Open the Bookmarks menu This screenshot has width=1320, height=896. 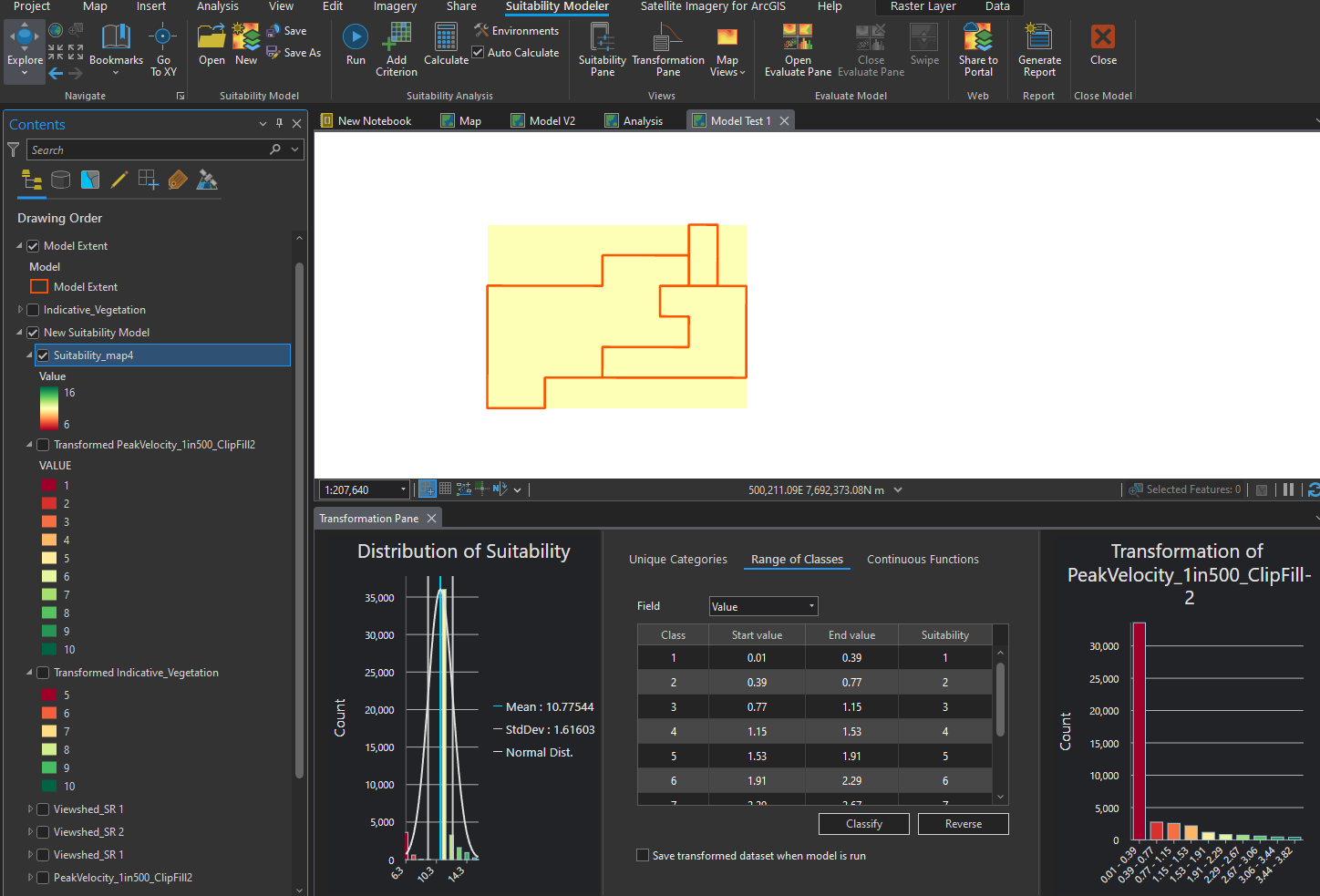116,48
